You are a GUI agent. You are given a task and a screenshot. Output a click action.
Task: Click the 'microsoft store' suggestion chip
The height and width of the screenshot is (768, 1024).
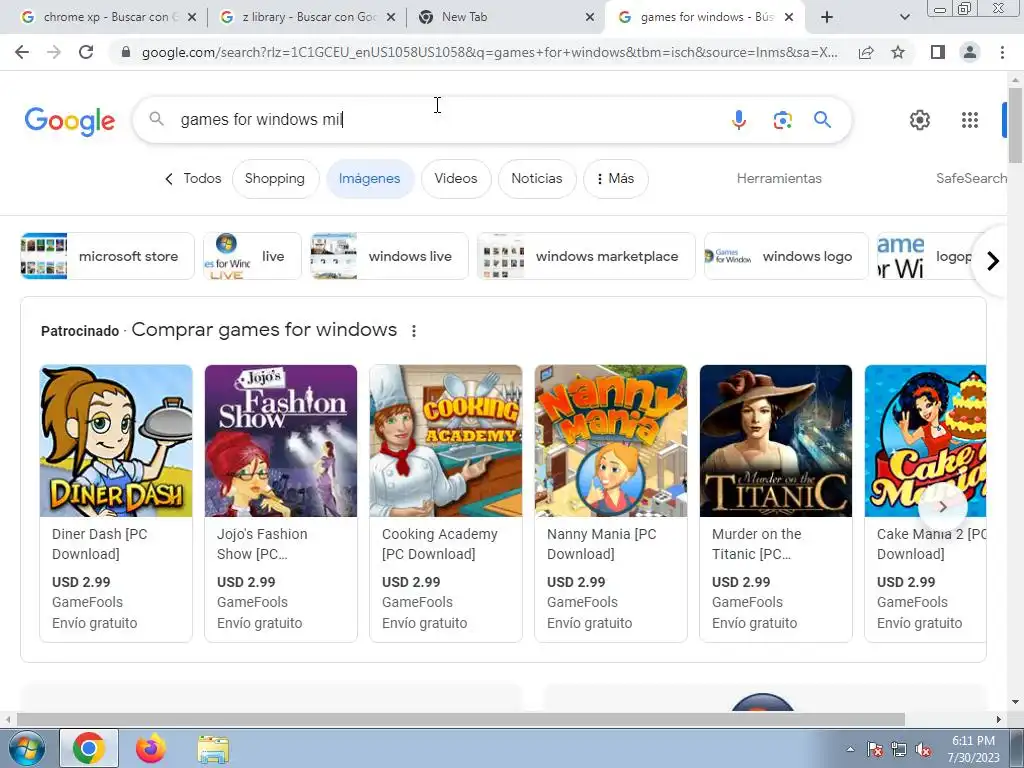[108, 256]
